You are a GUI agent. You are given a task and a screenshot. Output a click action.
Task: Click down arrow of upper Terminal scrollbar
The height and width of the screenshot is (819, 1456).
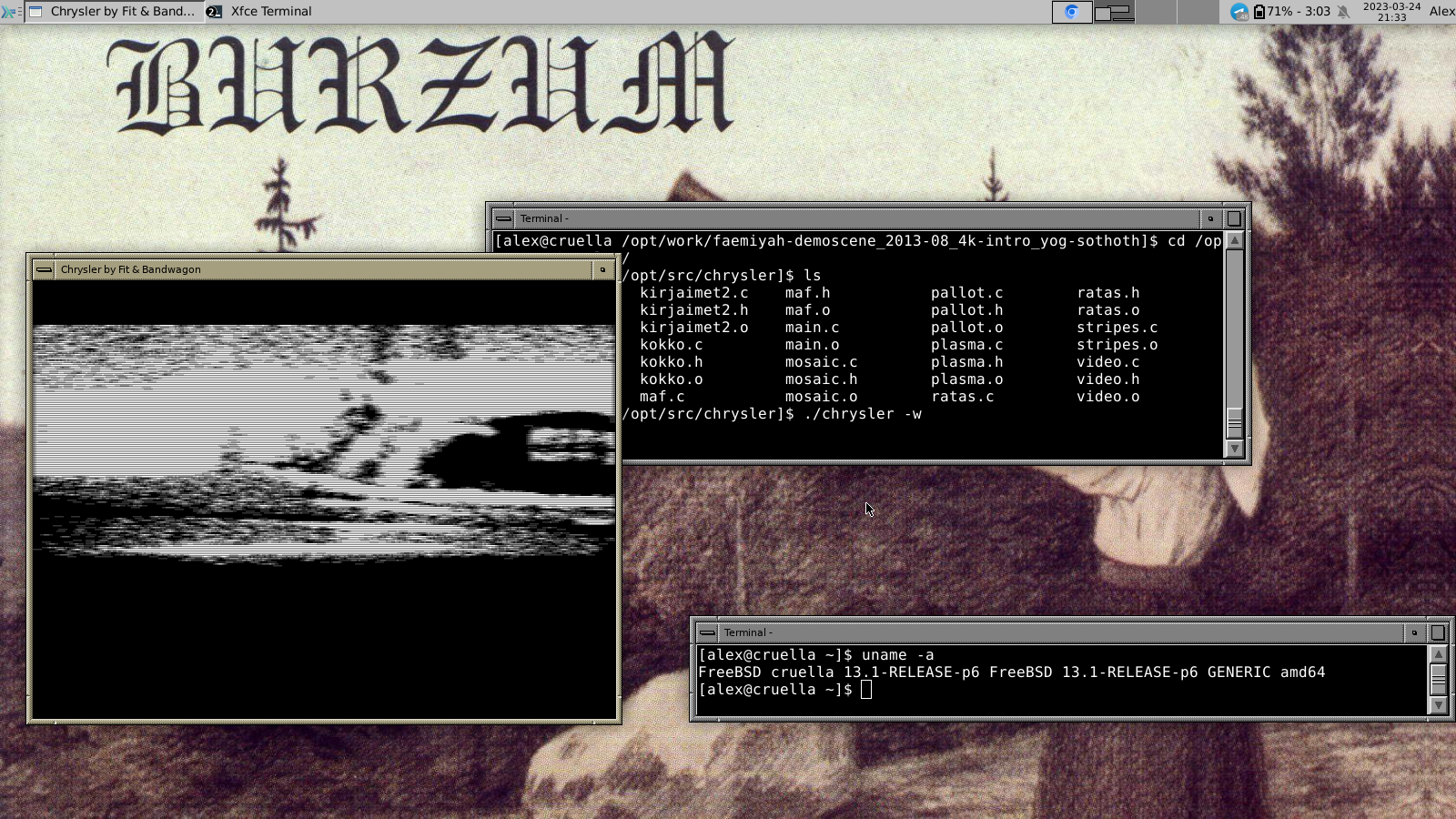[1235, 449]
